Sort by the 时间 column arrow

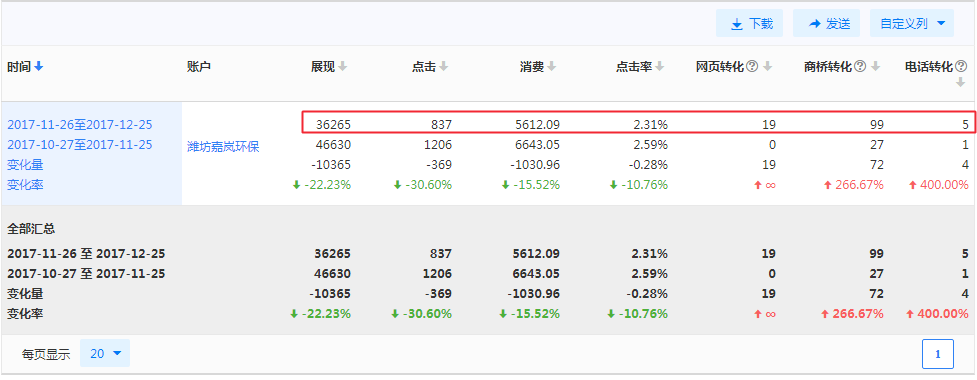coord(39,67)
